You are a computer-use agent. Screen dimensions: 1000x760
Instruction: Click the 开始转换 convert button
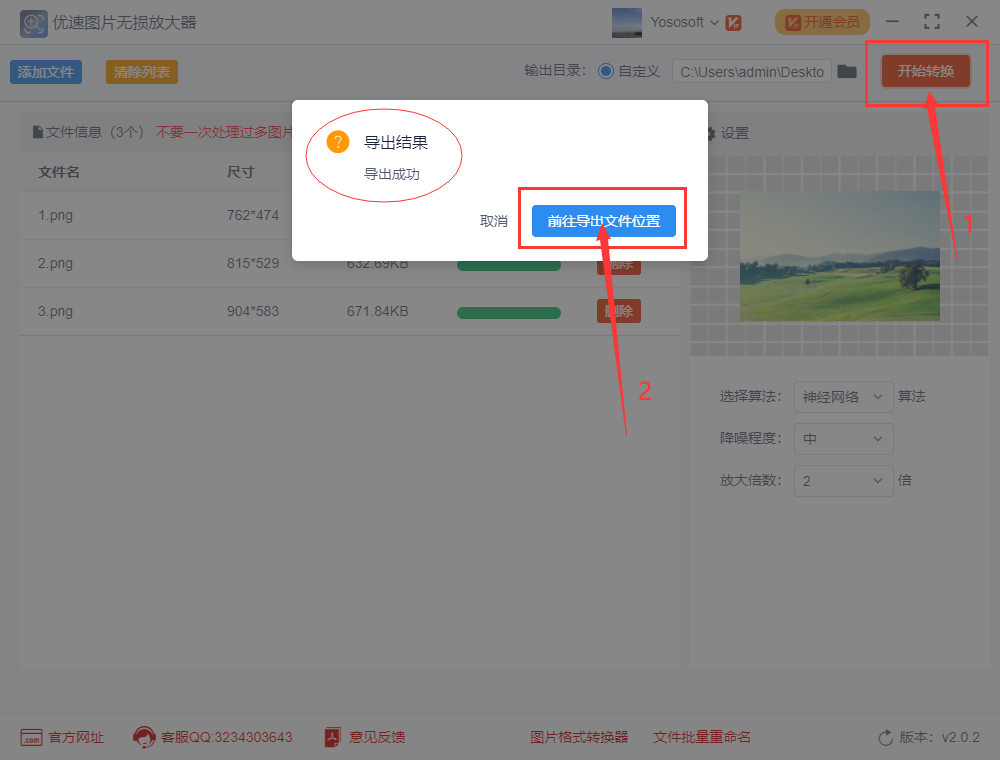(x=925, y=71)
